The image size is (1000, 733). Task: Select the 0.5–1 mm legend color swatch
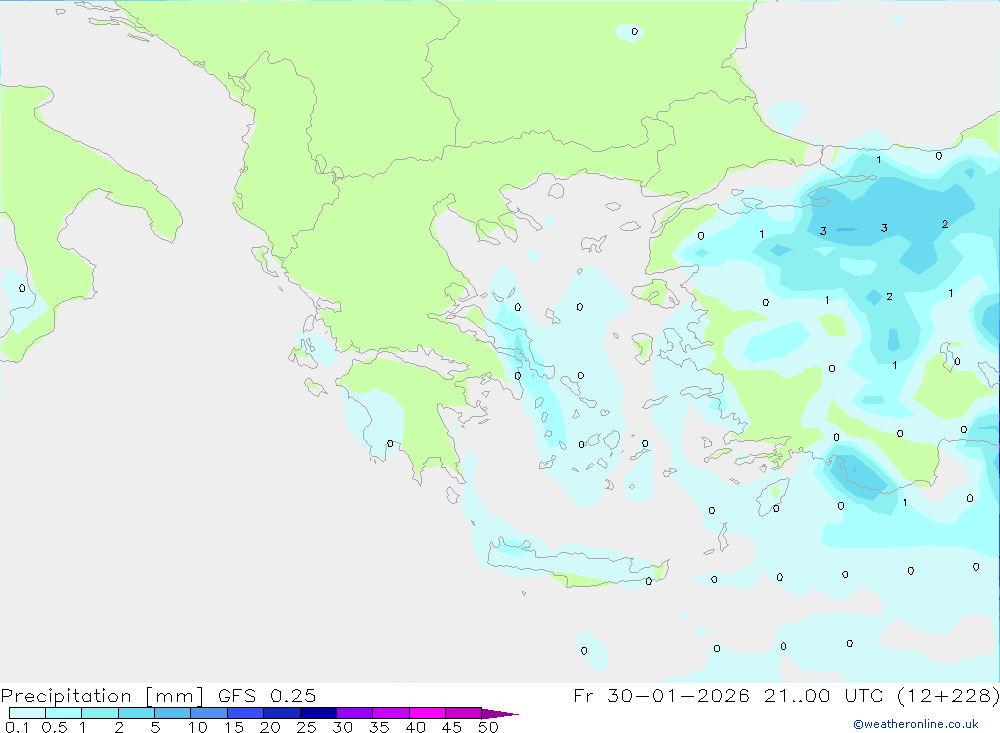pyautogui.click(x=63, y=713)
